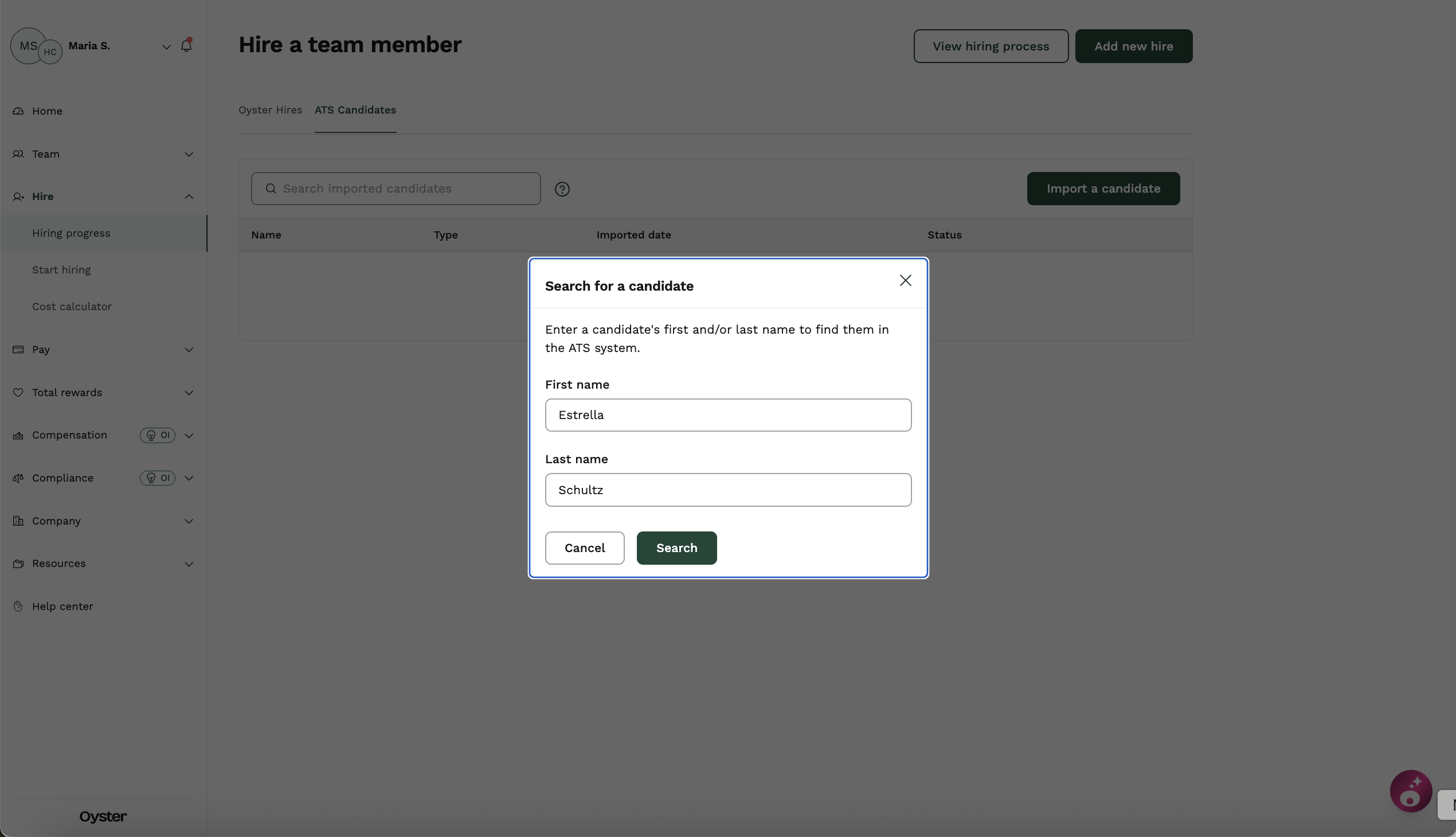Open Cost calculator in sidebar
The image size is (1456, 837).
72,306
